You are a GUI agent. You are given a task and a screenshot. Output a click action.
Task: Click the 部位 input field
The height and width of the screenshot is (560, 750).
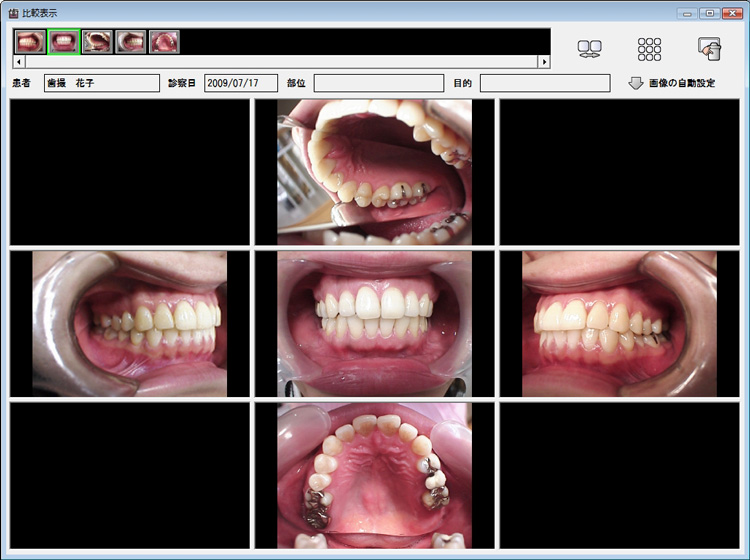[379, 83]
